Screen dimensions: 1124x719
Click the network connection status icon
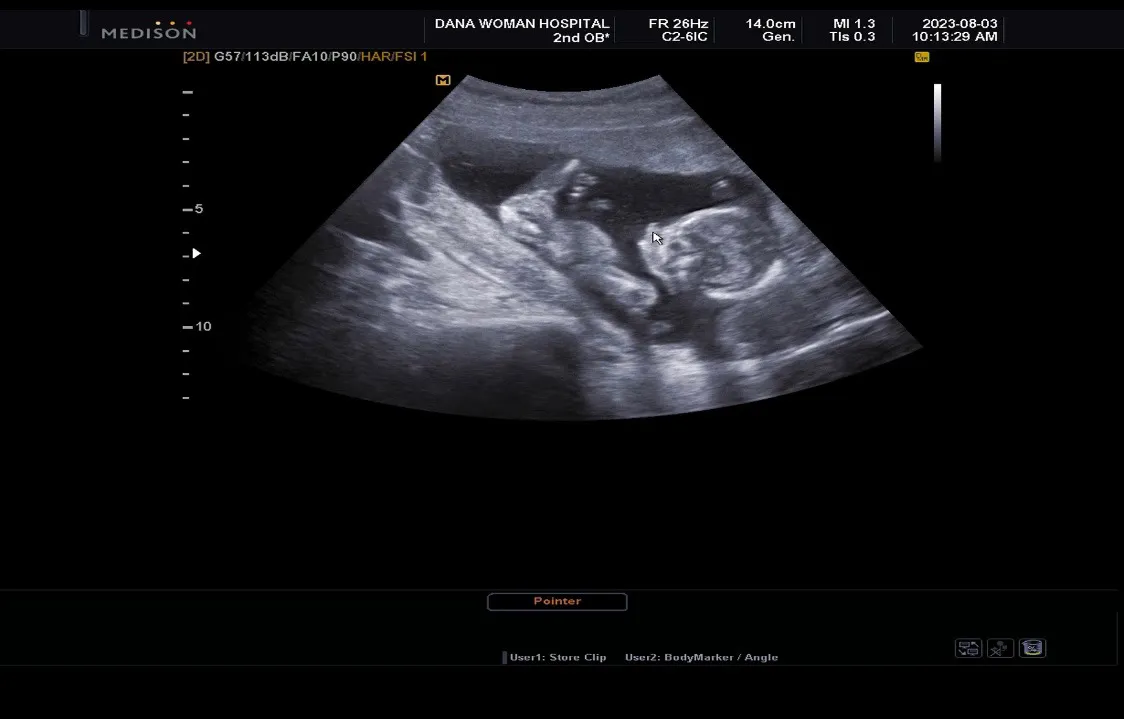tap(1000, 648)
